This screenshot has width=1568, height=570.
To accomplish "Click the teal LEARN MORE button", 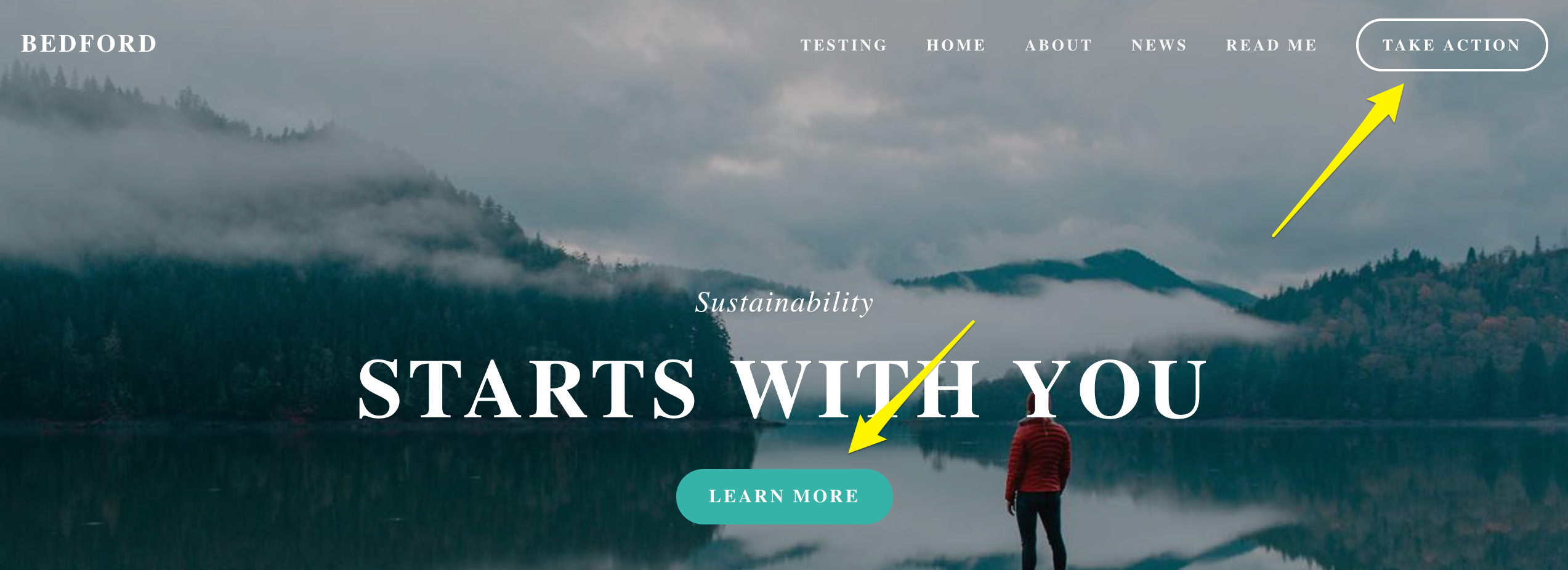I will pyautogui.click(x=784, y=496).
